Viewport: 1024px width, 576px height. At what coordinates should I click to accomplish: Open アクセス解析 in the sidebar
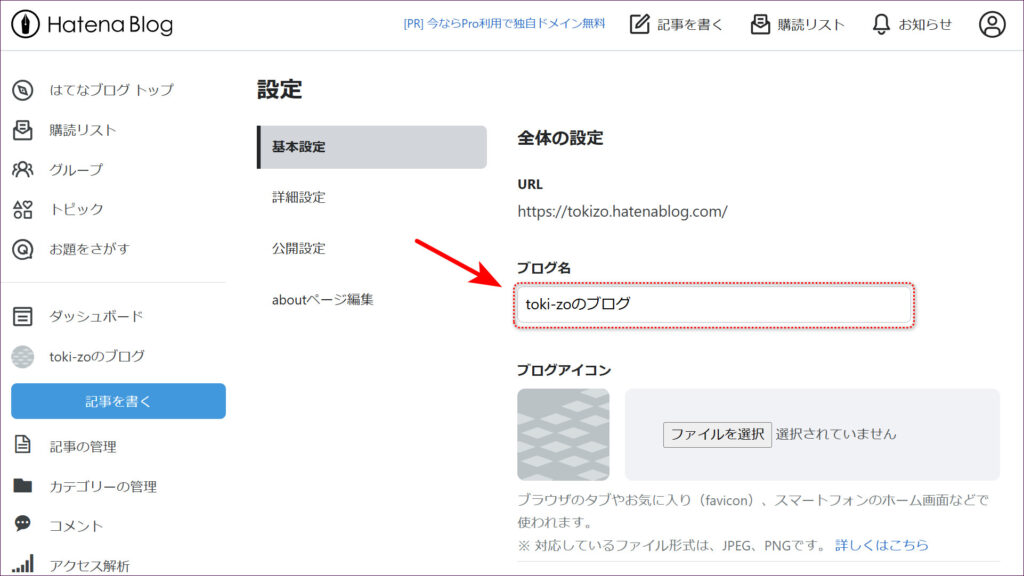click(x=89, y=566)
